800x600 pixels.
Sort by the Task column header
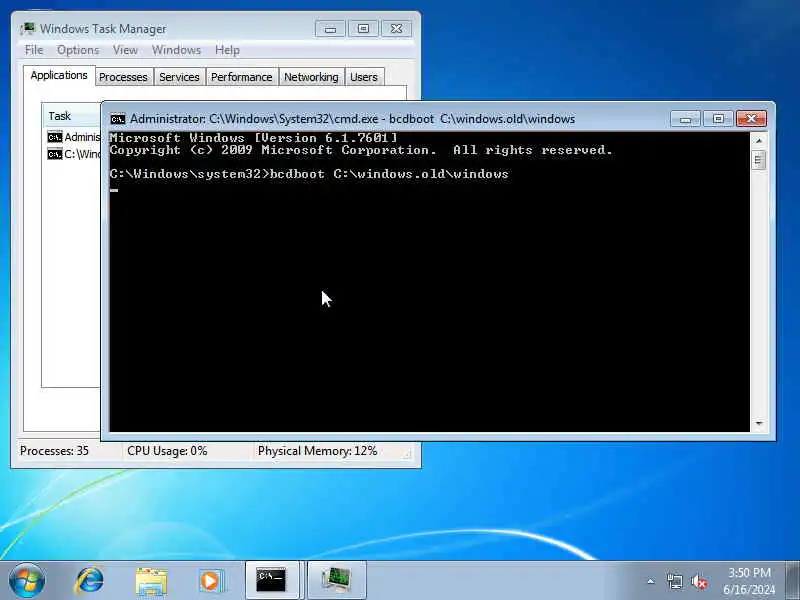(x=71, y=116)
